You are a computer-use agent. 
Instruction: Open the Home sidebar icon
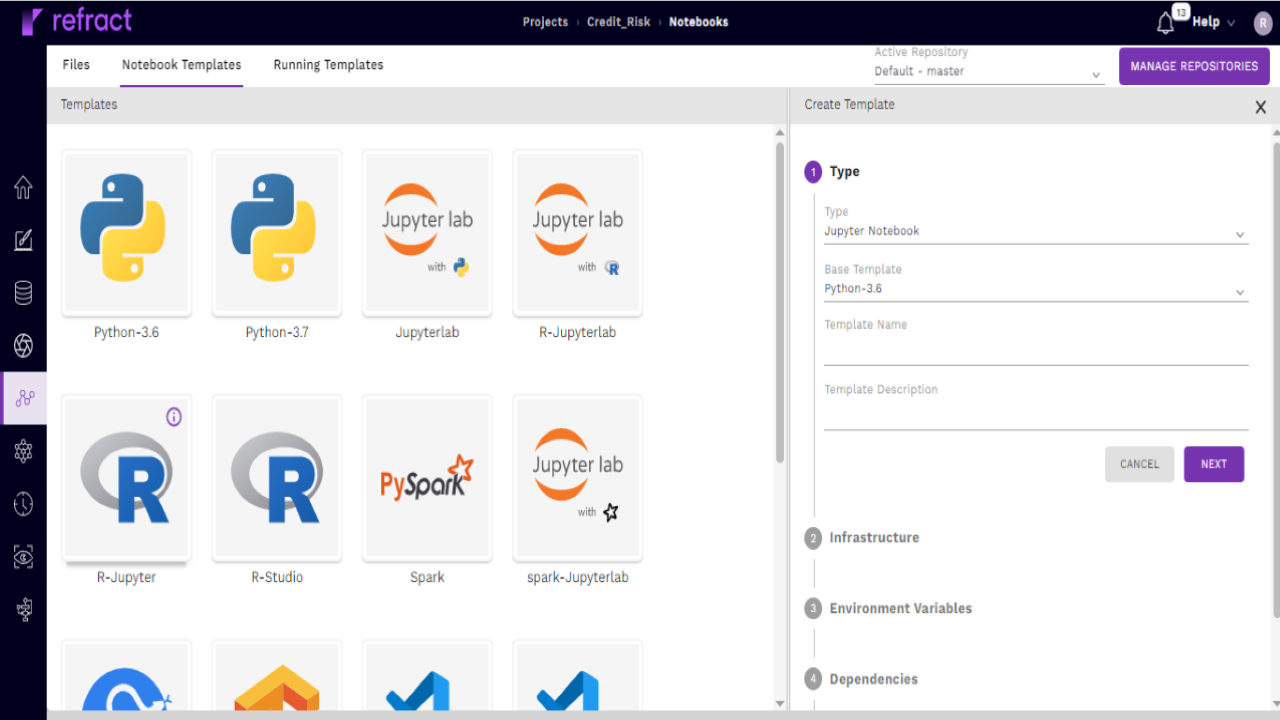pos(23,187)
